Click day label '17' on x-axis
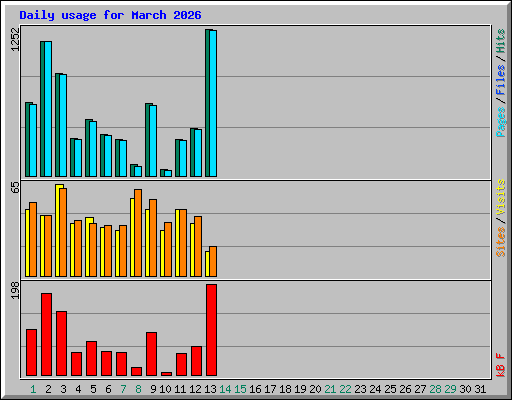The image size is (512, 400). click(270, 389)
